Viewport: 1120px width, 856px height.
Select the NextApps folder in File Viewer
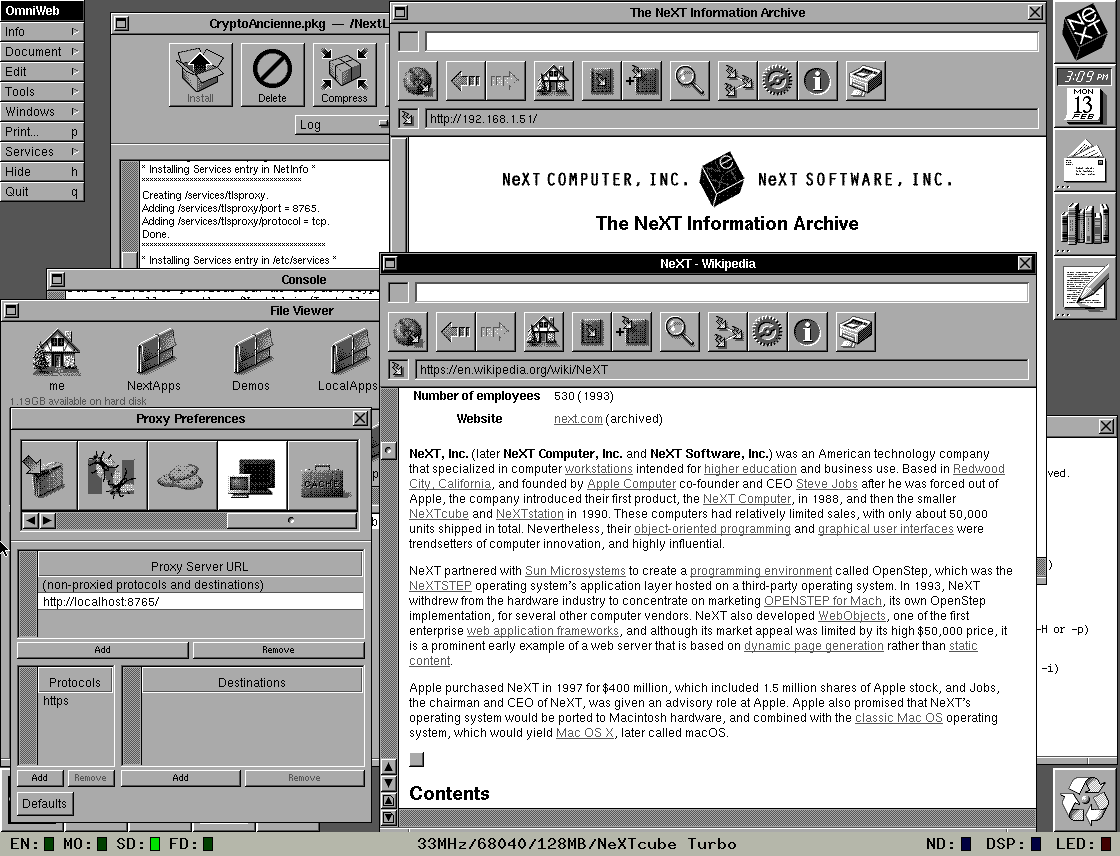click(x=154, y=361)
